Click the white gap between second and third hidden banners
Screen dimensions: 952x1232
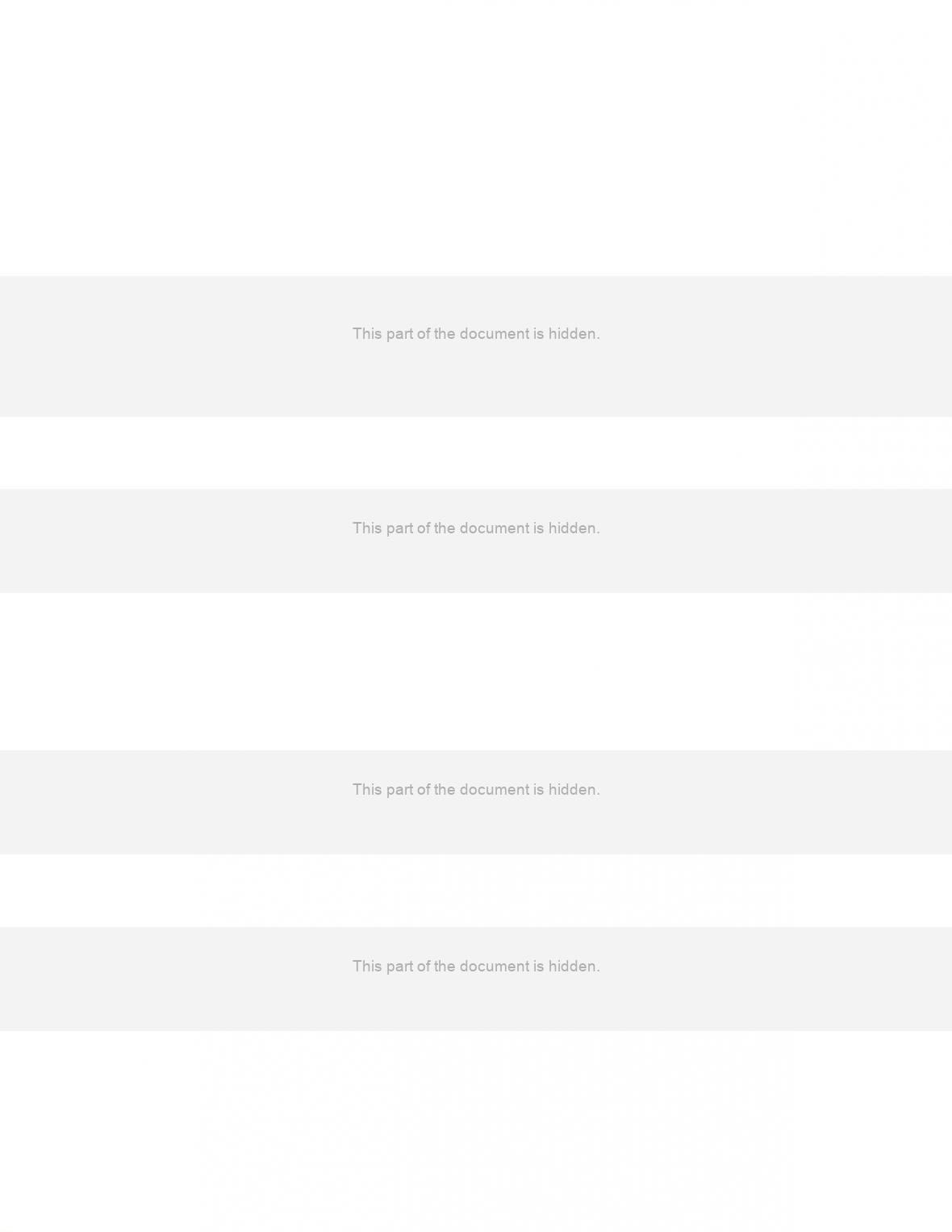476,671
